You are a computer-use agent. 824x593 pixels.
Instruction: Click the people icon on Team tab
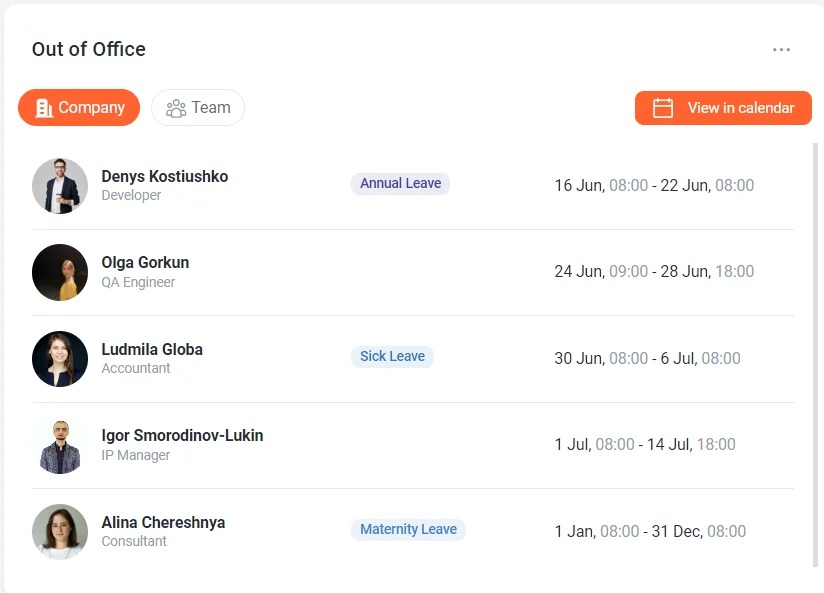coord(176,108)
